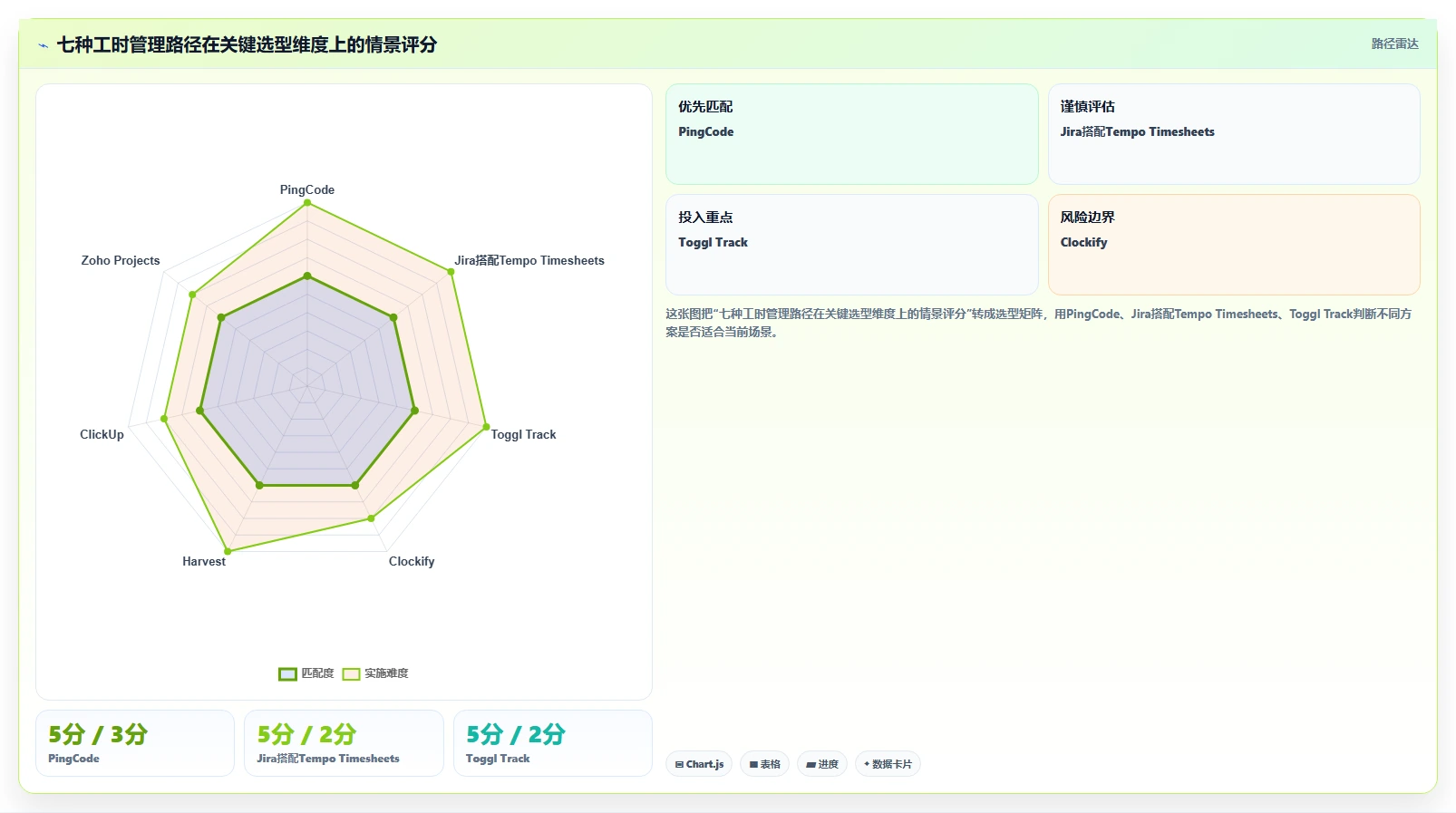Click the Harvest axis label
This screenshot has width=1456, height=813.
[x=204, y=561]
